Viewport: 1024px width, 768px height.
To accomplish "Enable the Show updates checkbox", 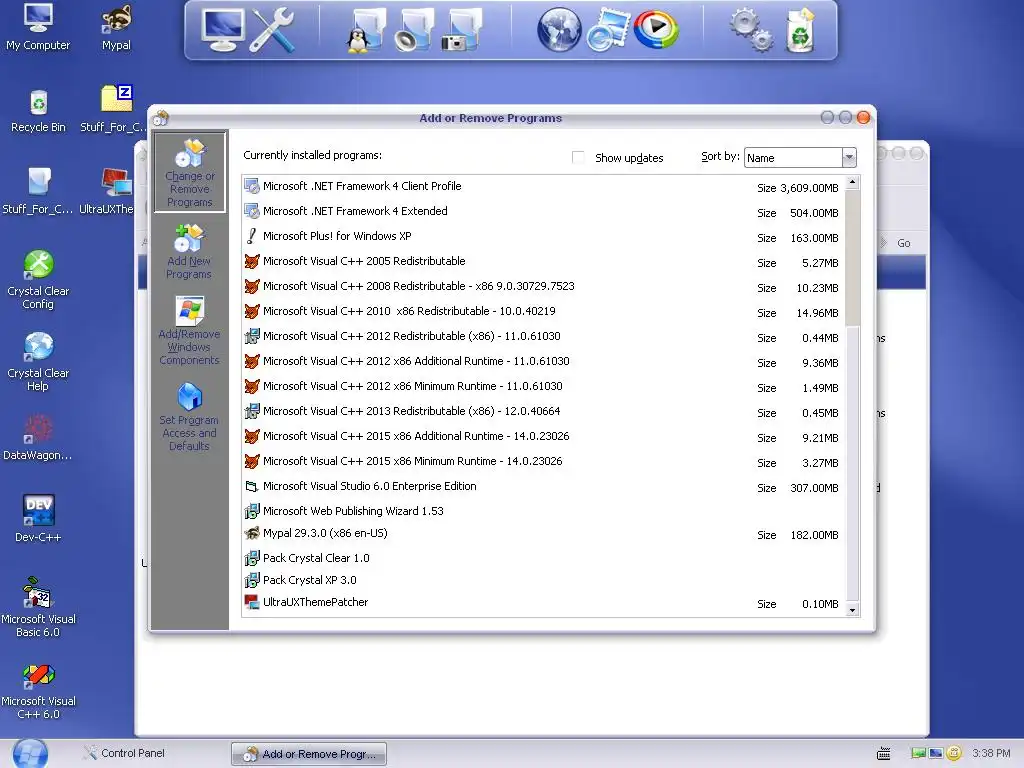I will (x=578, y=157).
